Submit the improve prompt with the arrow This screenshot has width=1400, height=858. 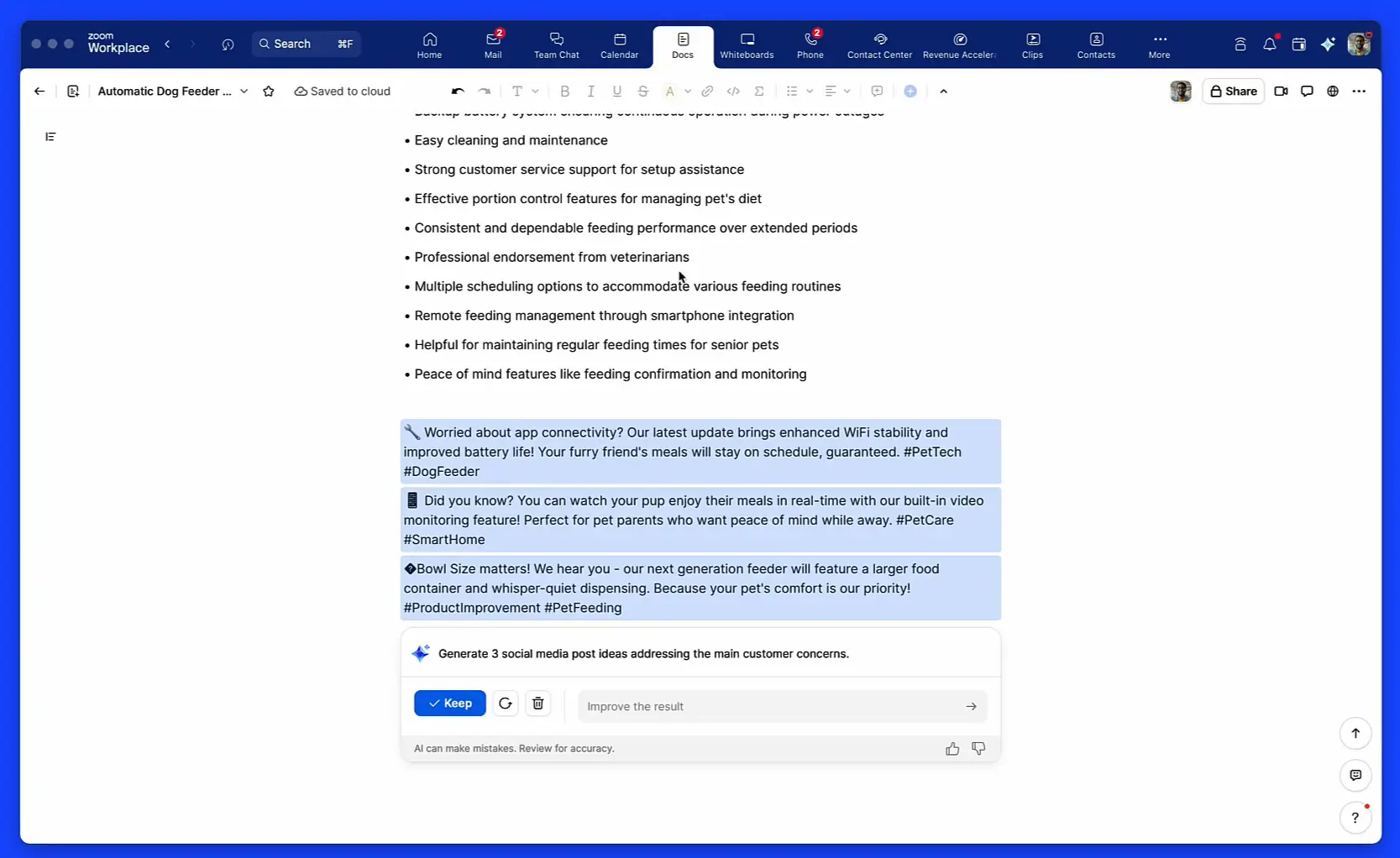972,707
